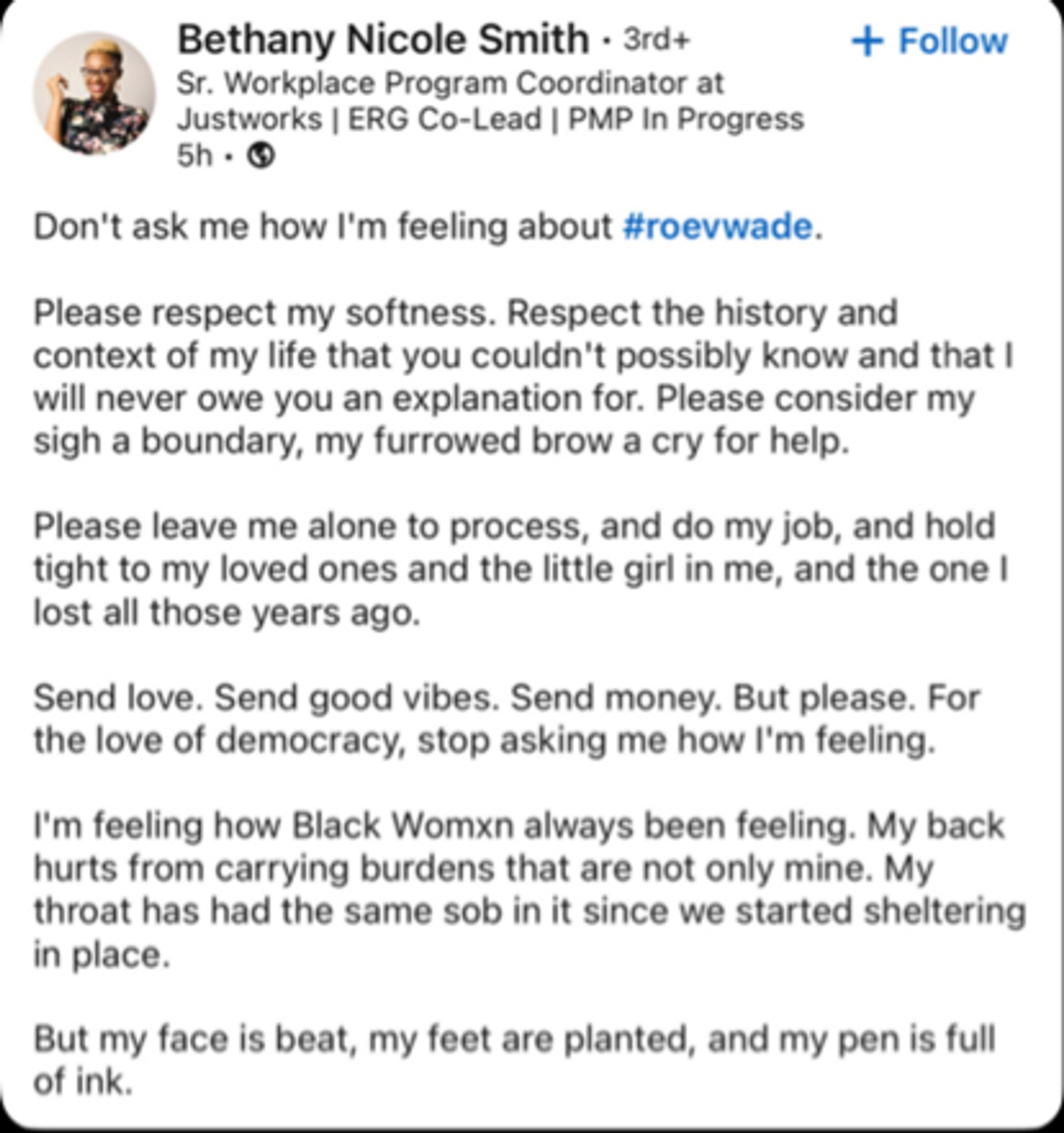Viewport: 1064px width, 1133px height.
Task: Click the ERG Co-Lead headline text
Action: [444, 119]
